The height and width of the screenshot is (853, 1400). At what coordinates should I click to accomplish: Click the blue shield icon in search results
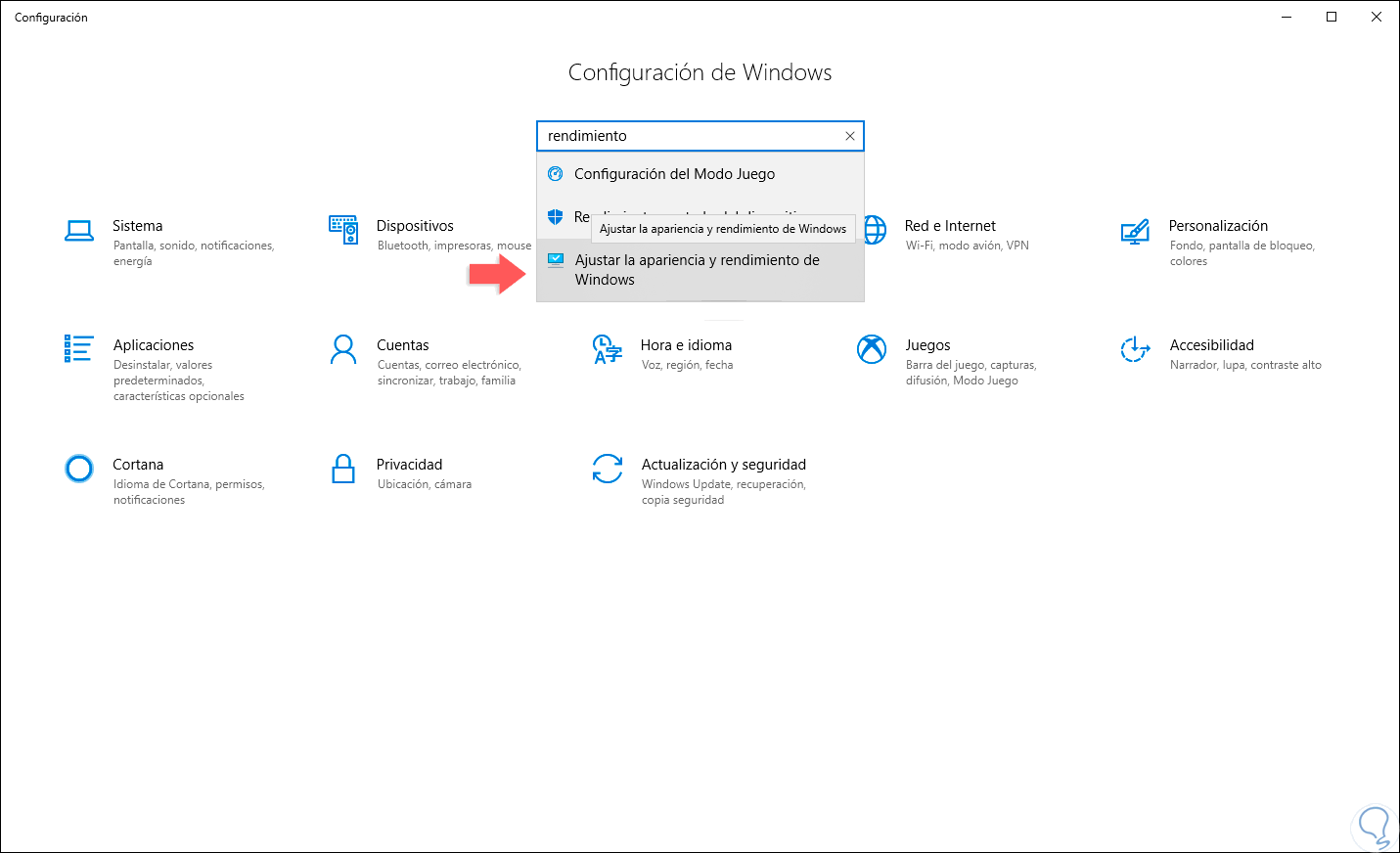(x=556, y=216)
